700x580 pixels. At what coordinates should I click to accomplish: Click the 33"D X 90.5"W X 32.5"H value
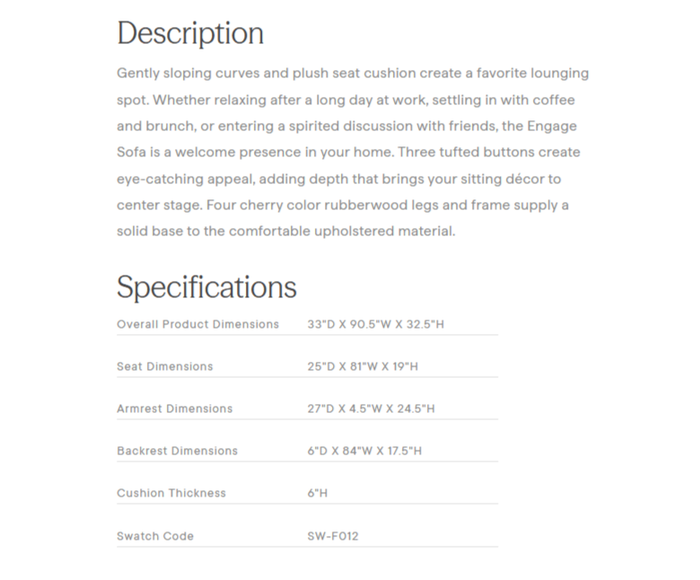[x=376, y=324]
